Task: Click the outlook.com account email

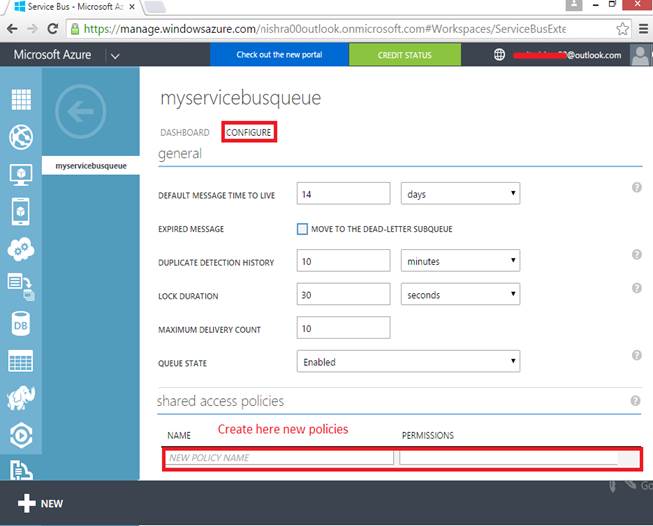Action: (567, 55)
